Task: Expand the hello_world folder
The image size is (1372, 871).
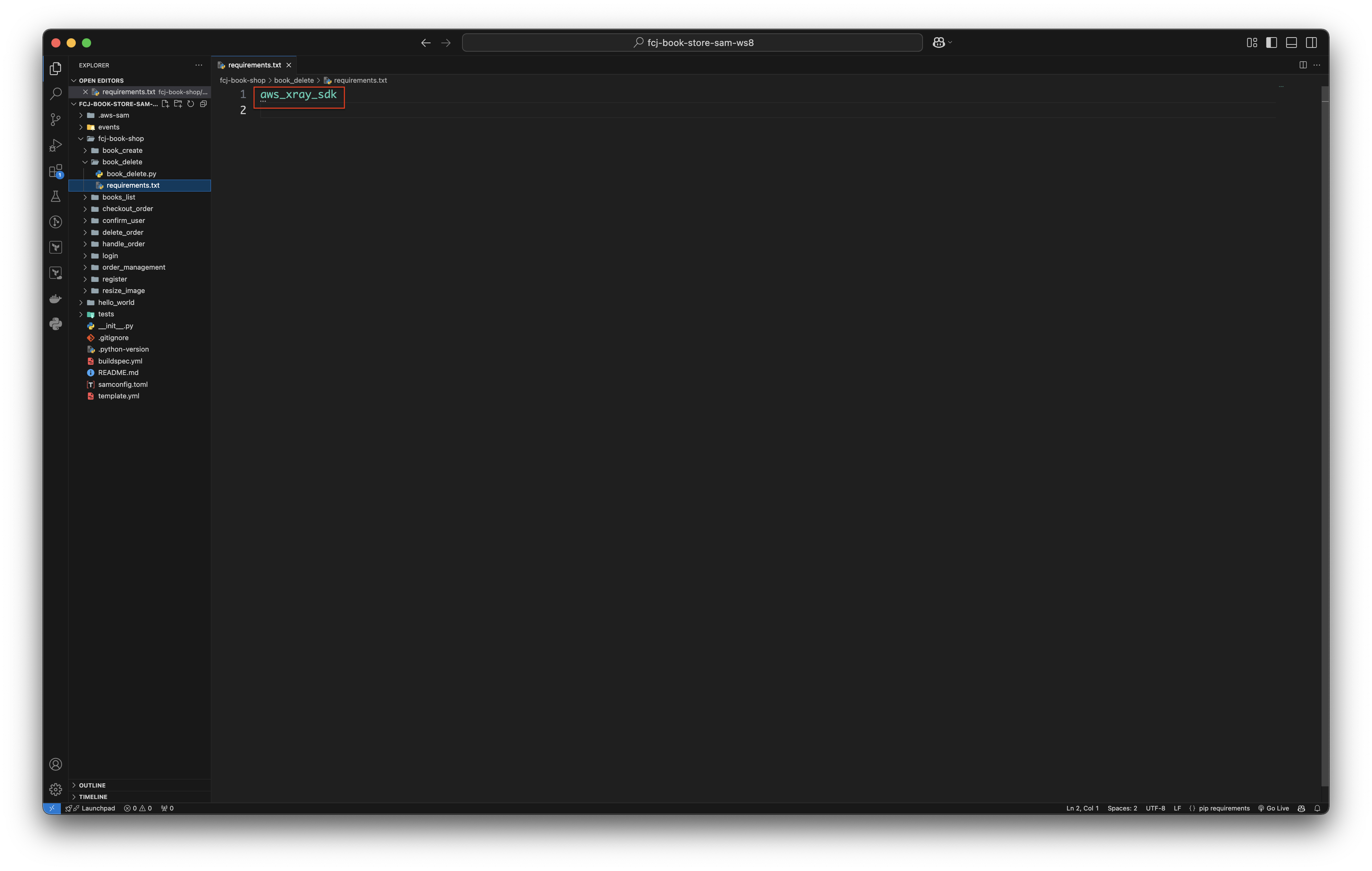Action: click(x=81, y=303)
